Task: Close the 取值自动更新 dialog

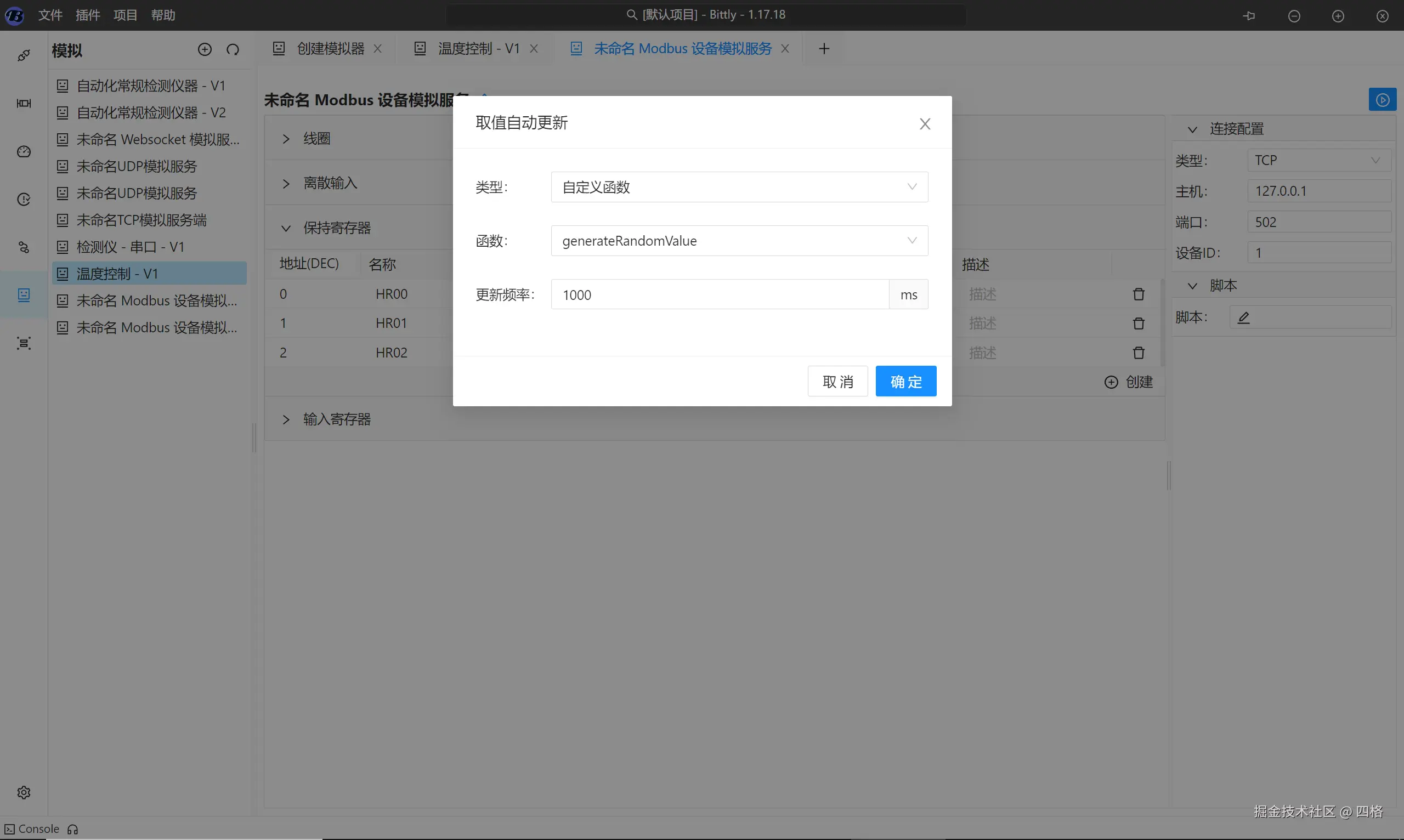Action: click(x=925, y=124)
